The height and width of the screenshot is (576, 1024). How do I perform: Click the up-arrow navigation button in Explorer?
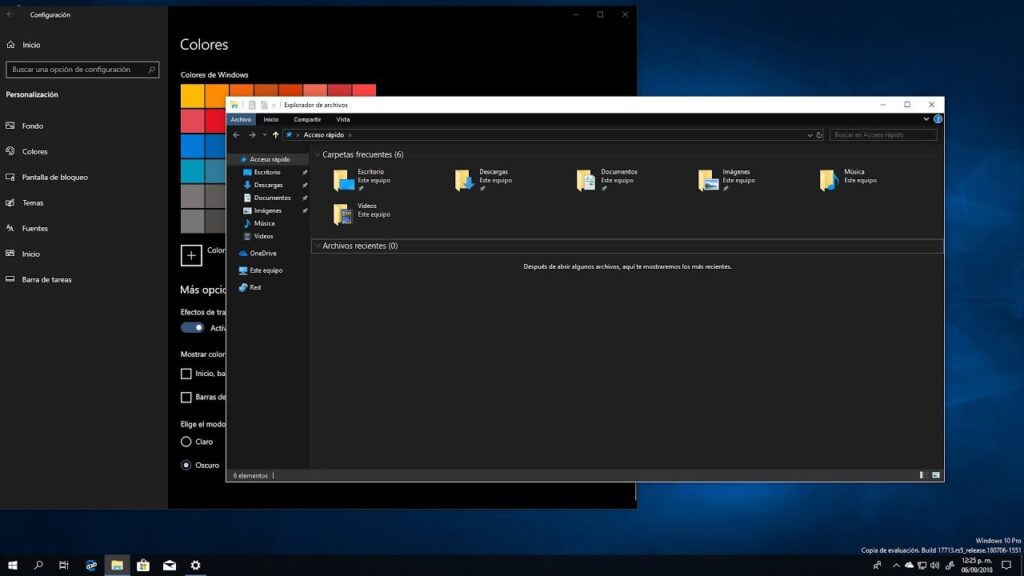[x=275, y=135]
